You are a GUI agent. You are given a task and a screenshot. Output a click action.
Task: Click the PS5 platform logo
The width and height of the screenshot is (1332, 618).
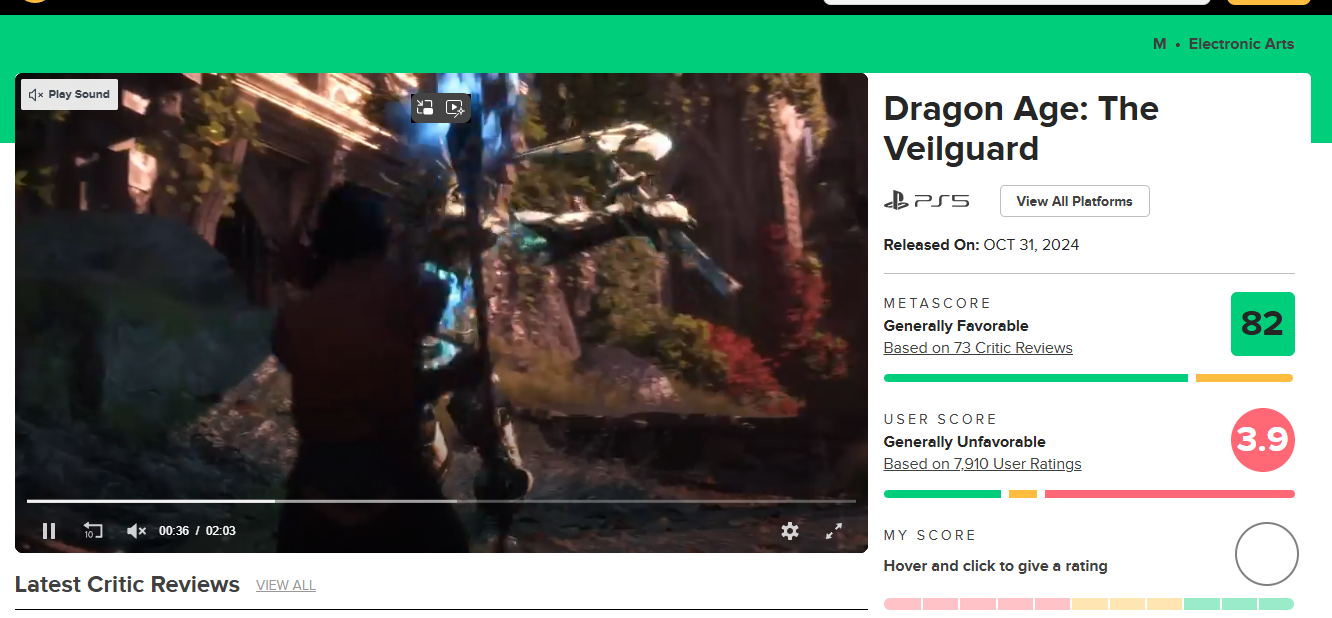coord(926,201)
